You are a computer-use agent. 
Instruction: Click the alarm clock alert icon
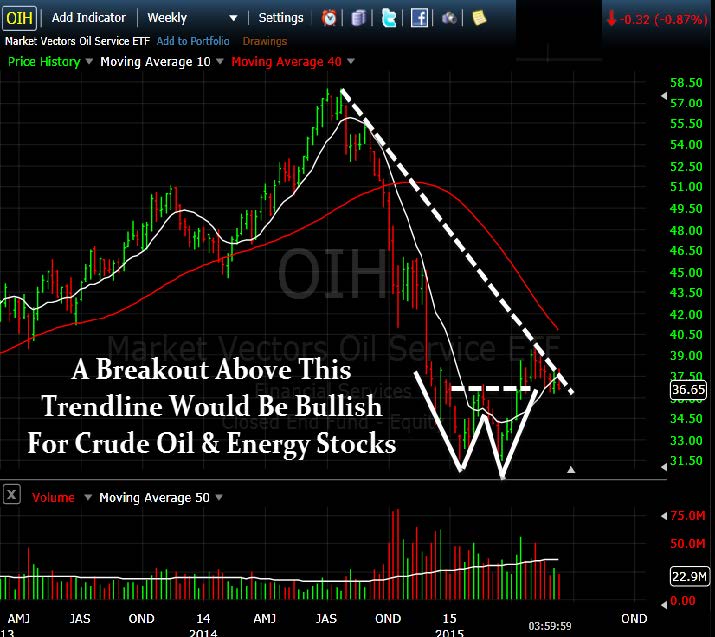pyautogui.click(x=329, y=18)
